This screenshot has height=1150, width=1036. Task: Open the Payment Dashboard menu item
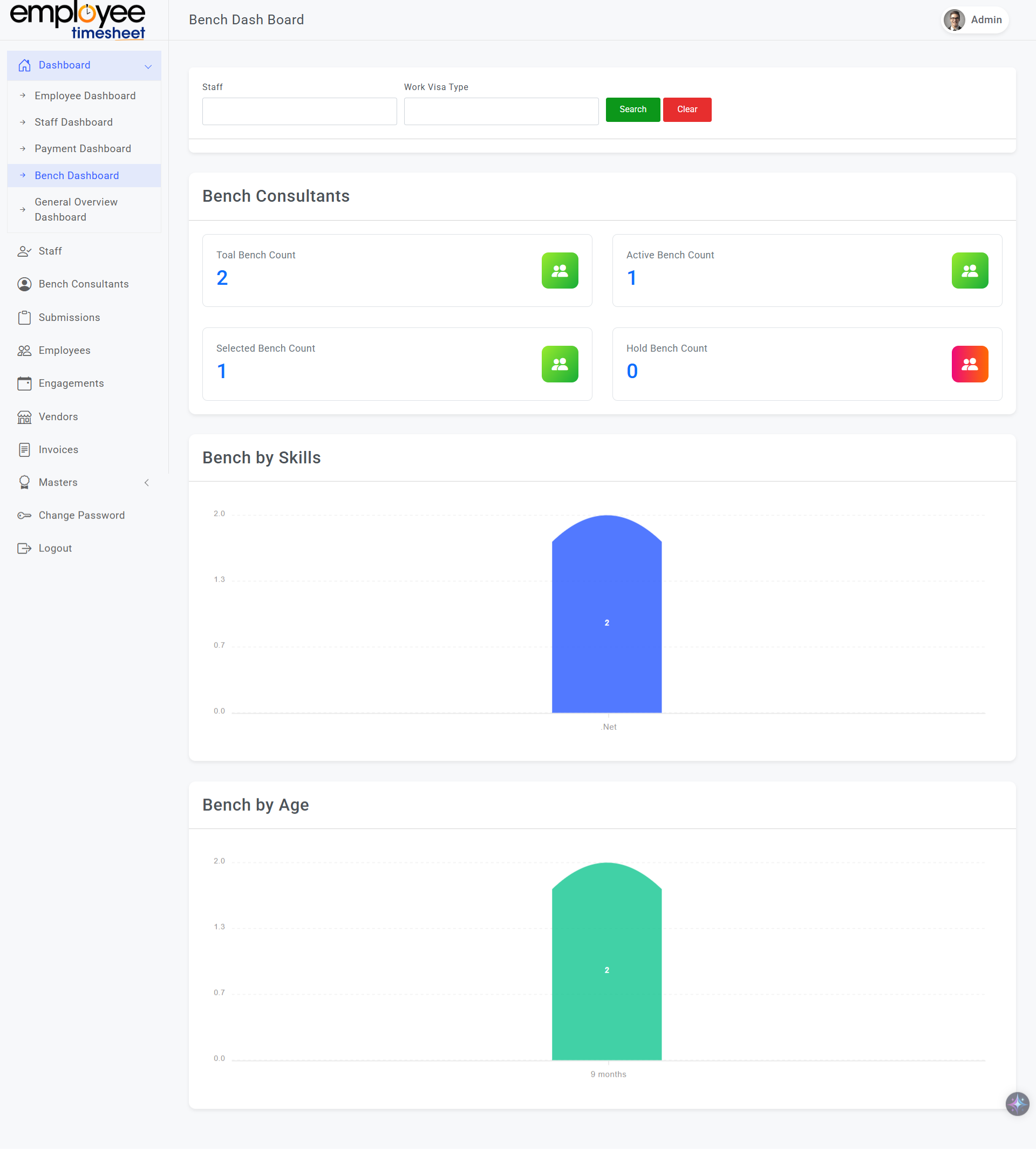(83, 148)
